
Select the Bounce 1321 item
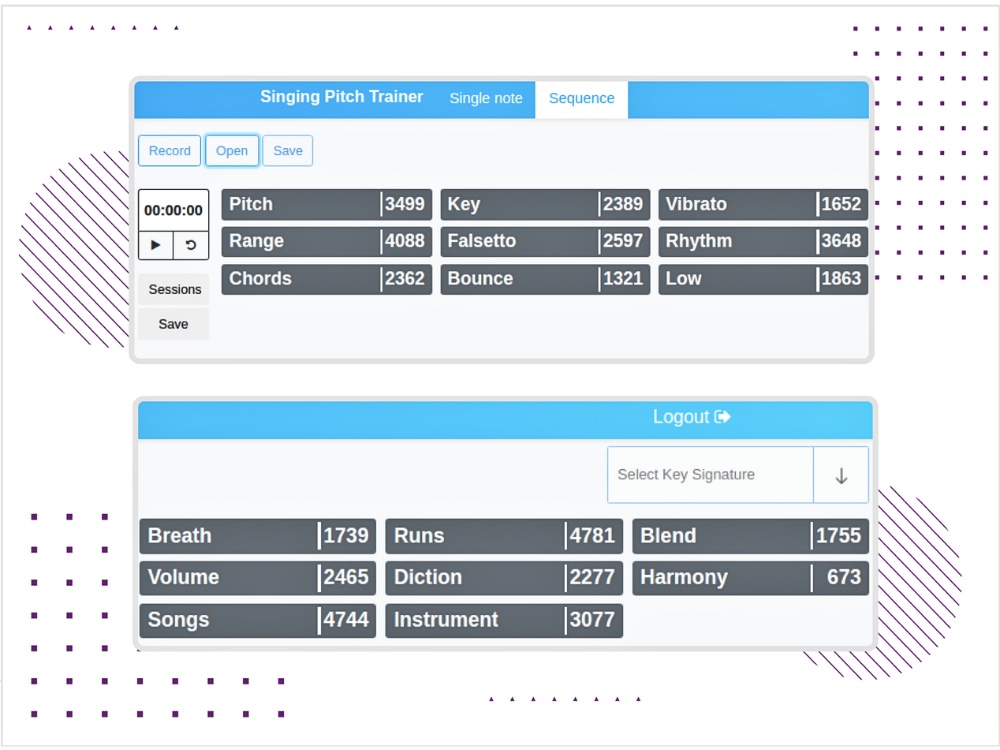click(x=545, y=279)
